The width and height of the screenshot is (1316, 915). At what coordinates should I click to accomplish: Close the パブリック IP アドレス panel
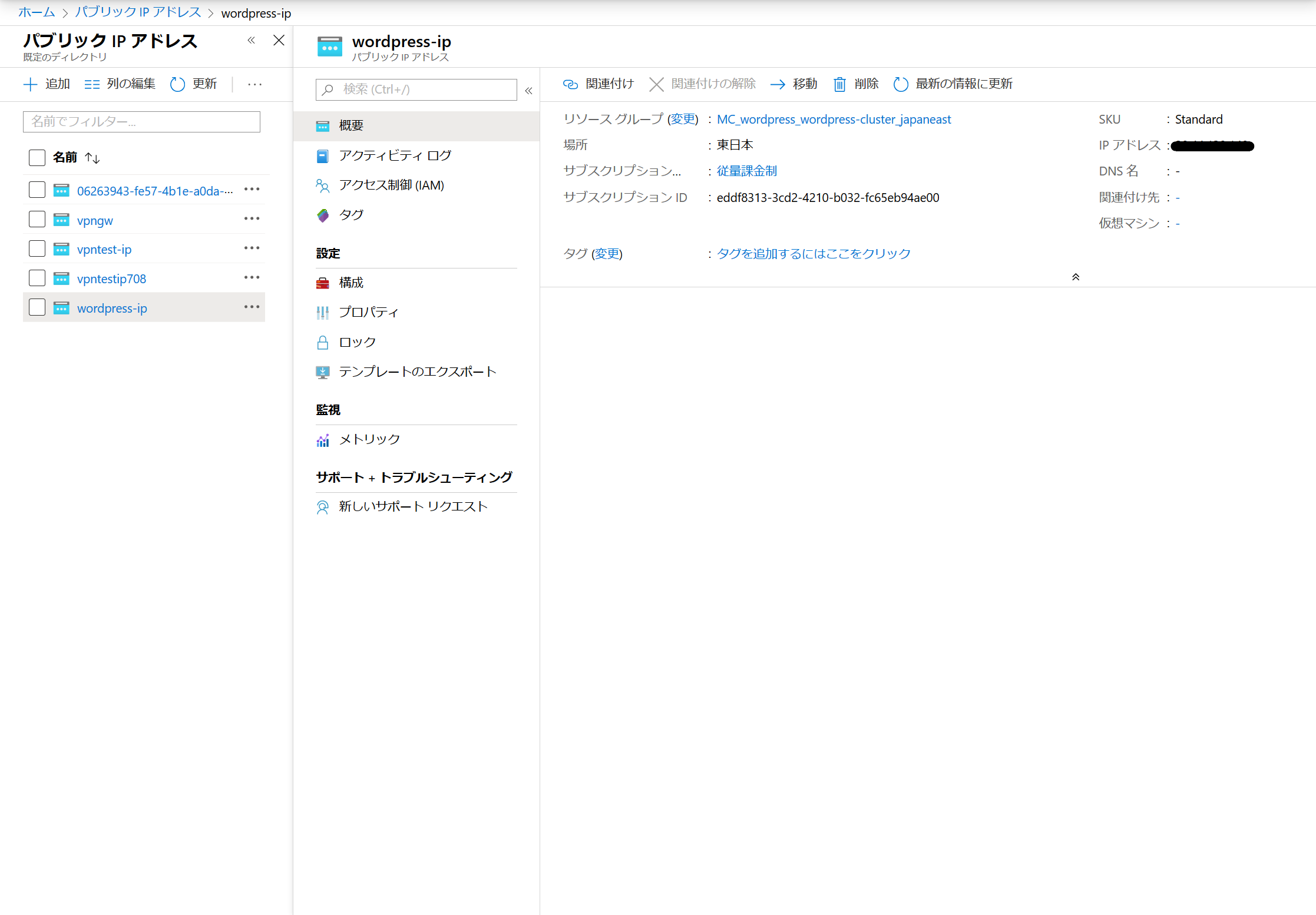pos(279,40)
